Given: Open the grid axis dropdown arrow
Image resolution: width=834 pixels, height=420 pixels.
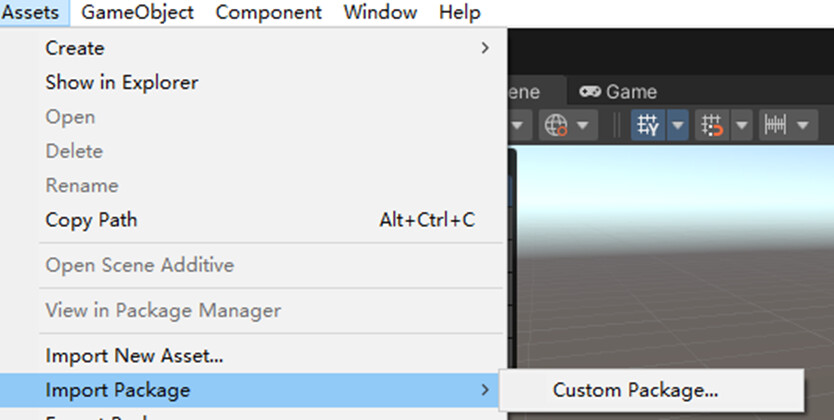Looking at the screenshot, I should (x=678, y=125).
